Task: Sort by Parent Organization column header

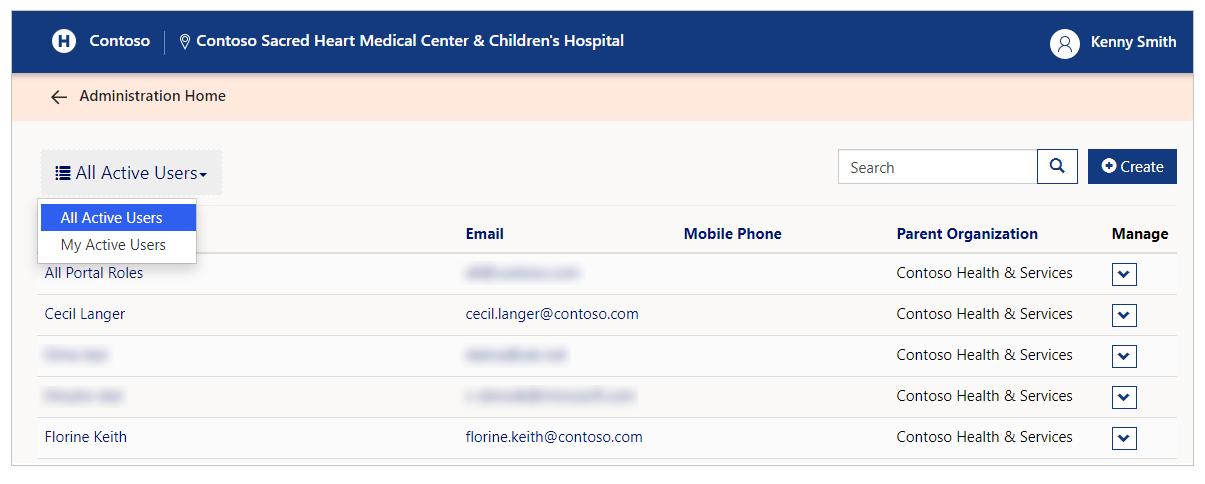Action: pyautogui.click(x=967, y=234)
